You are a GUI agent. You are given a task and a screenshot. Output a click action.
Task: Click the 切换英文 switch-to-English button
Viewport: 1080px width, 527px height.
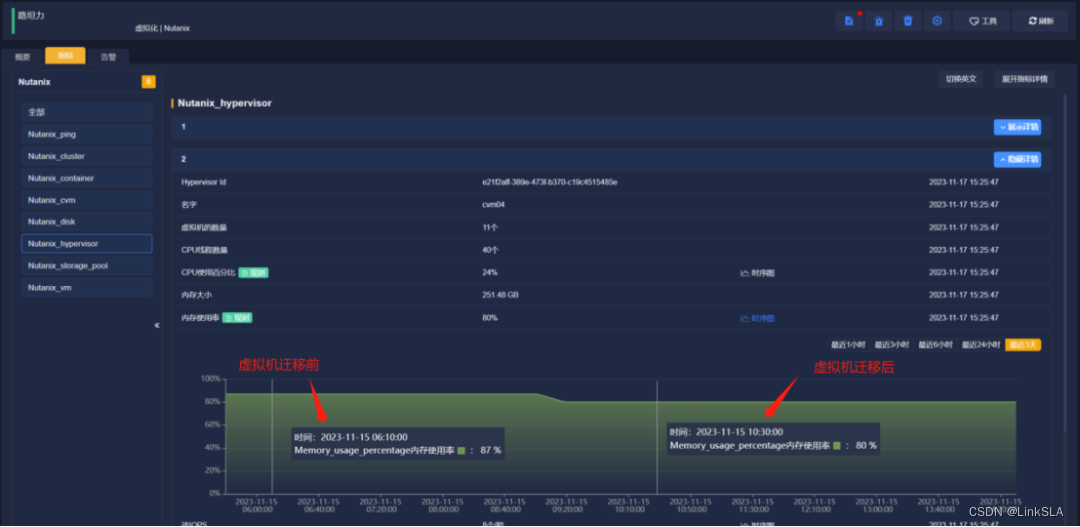pos(961,79)
